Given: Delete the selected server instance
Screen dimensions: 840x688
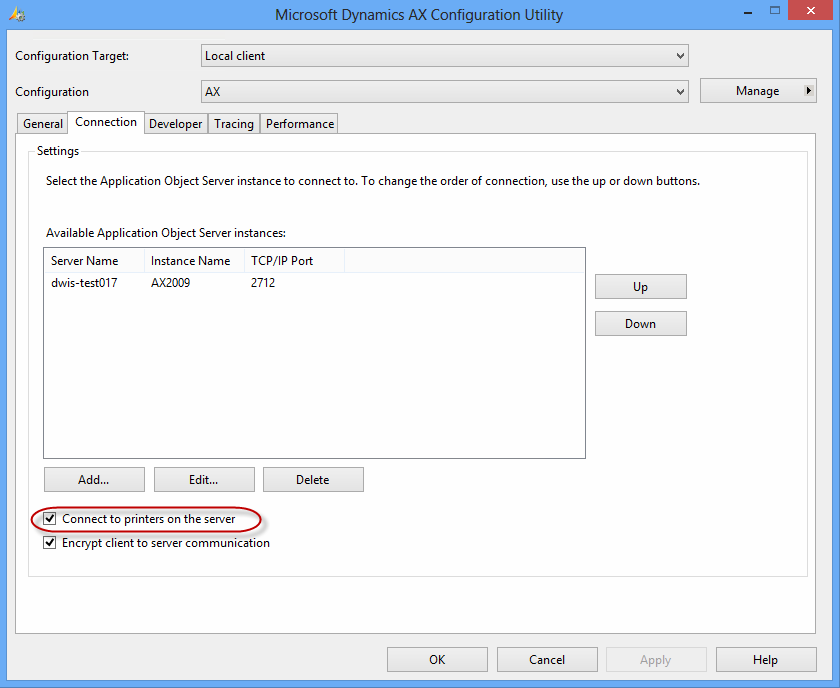Looking at the screenshot, I should coord(313,480).
